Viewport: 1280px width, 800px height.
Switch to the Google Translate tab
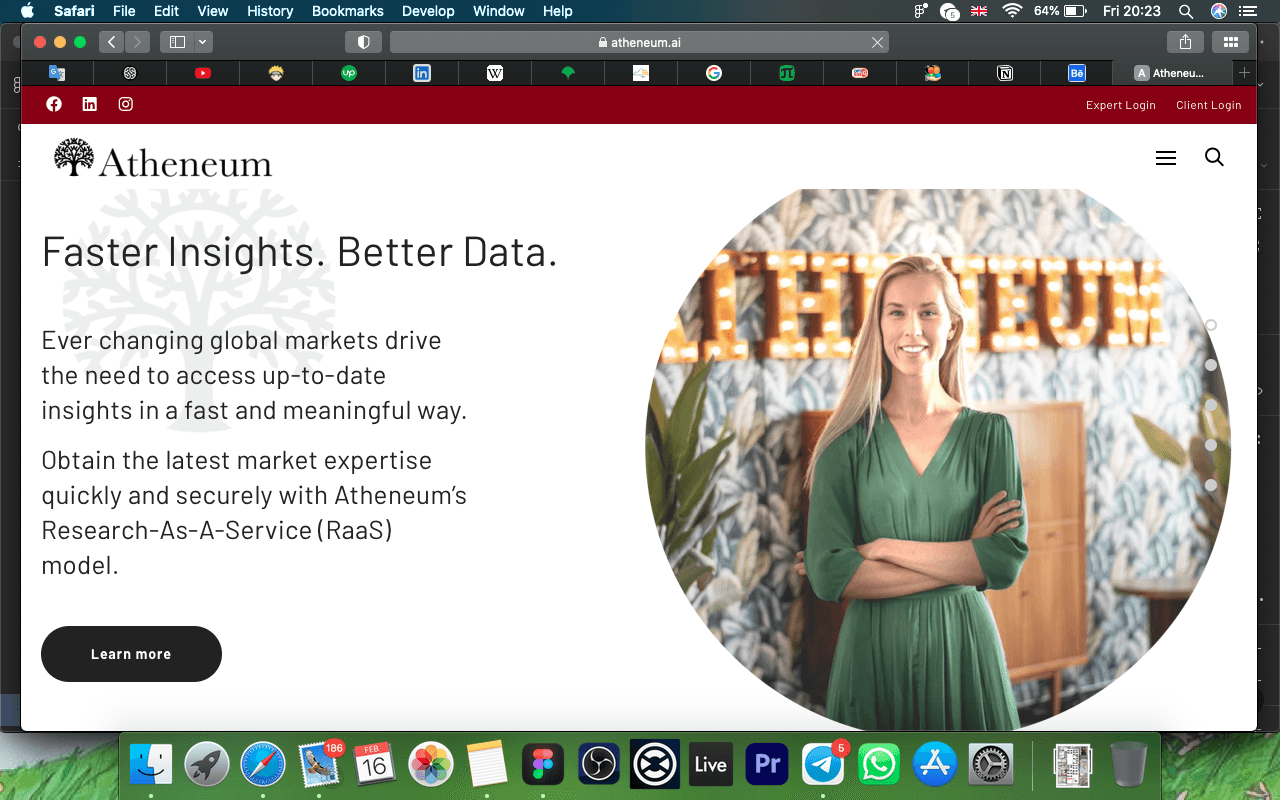click(57, 73)
